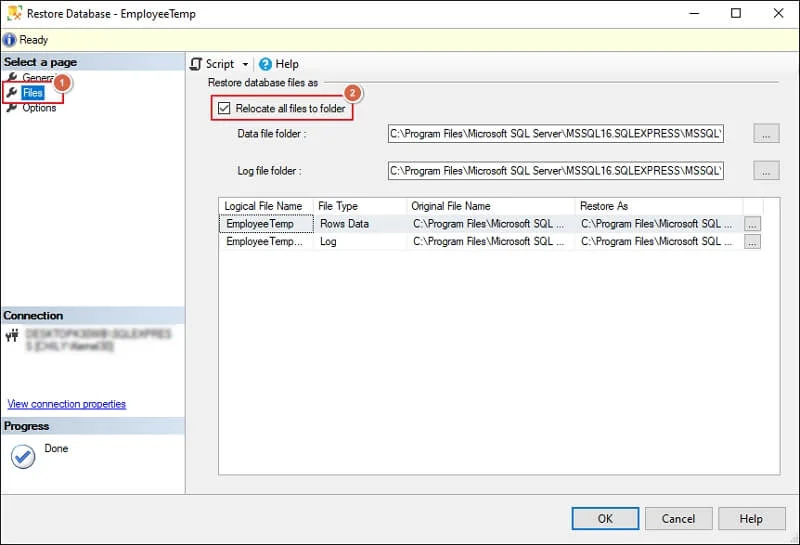This screenshot has height=545, width=800.
Task: Open the Options page
Action: (39, 108)
